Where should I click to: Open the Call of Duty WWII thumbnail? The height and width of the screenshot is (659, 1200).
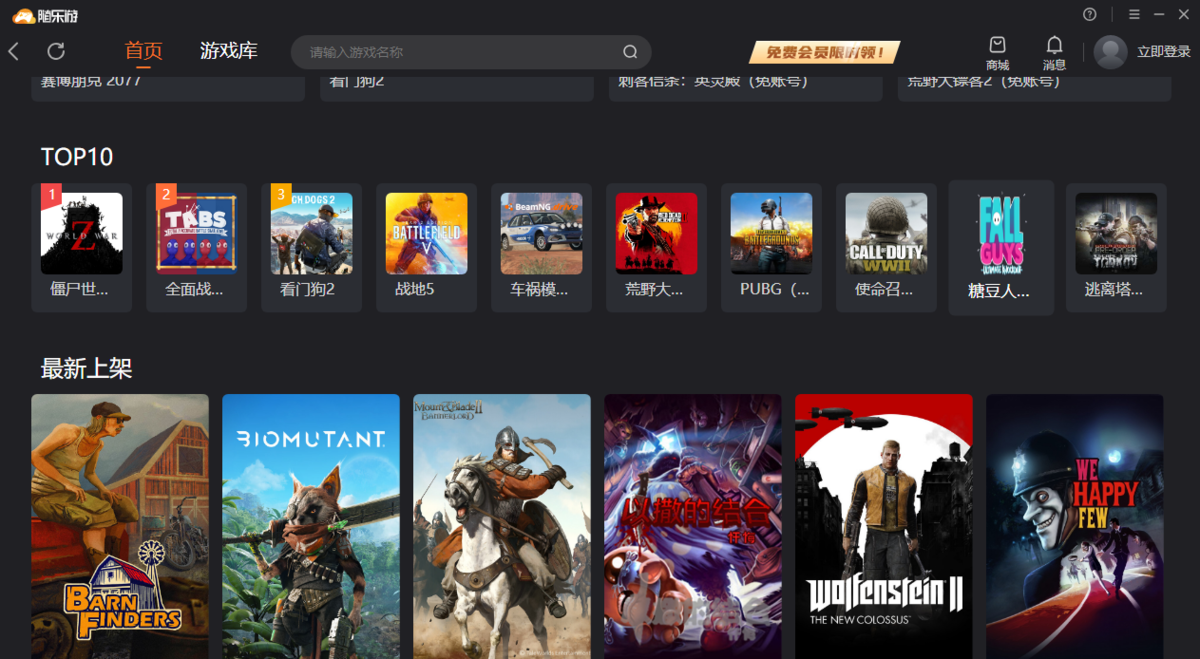(x=887, y=234)
